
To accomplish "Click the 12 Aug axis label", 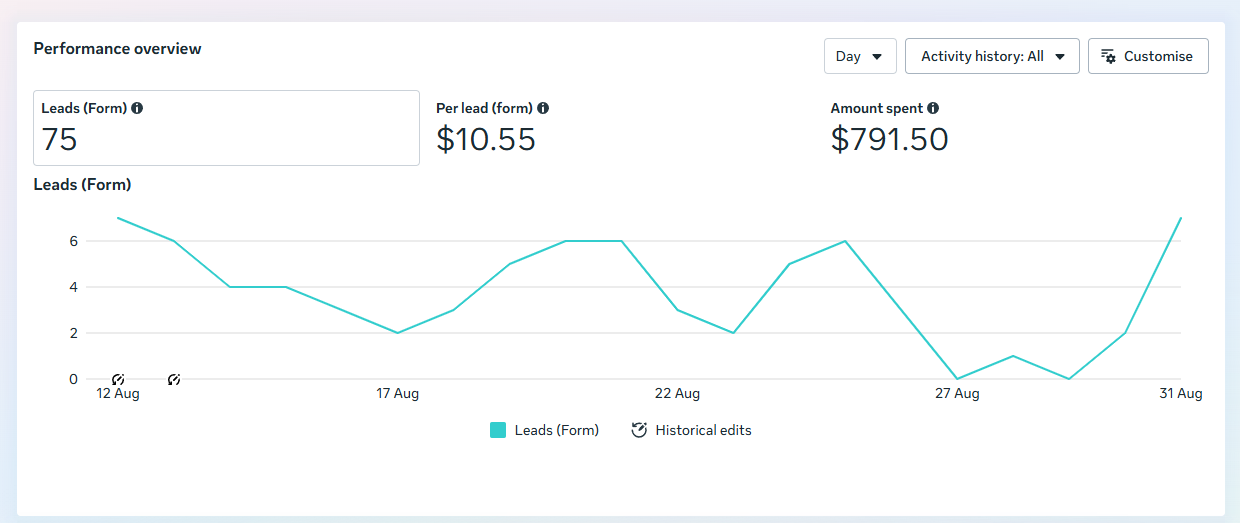I will click(x=118, y=394).
